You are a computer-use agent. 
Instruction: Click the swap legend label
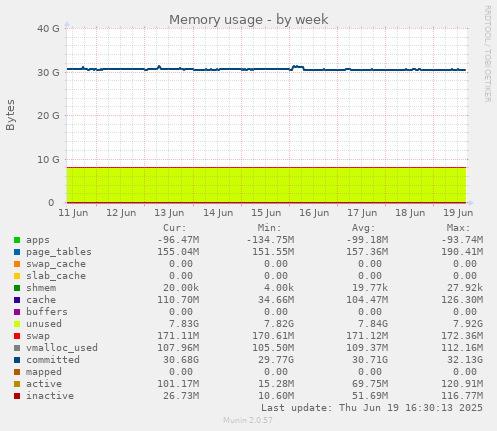coord(38,336)
